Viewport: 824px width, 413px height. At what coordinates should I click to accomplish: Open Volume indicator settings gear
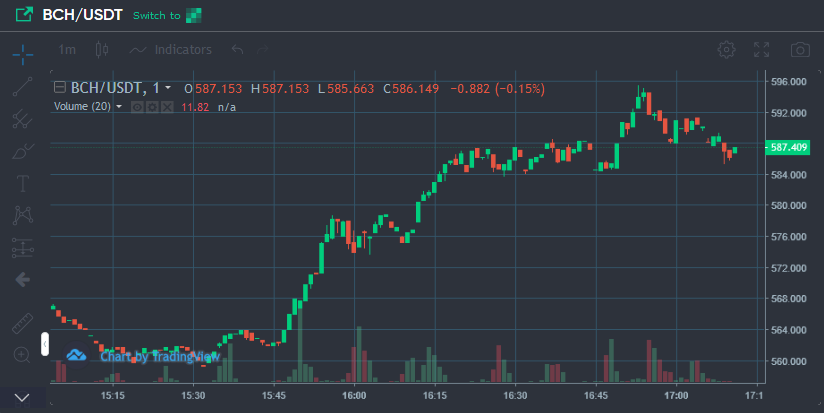152,107
